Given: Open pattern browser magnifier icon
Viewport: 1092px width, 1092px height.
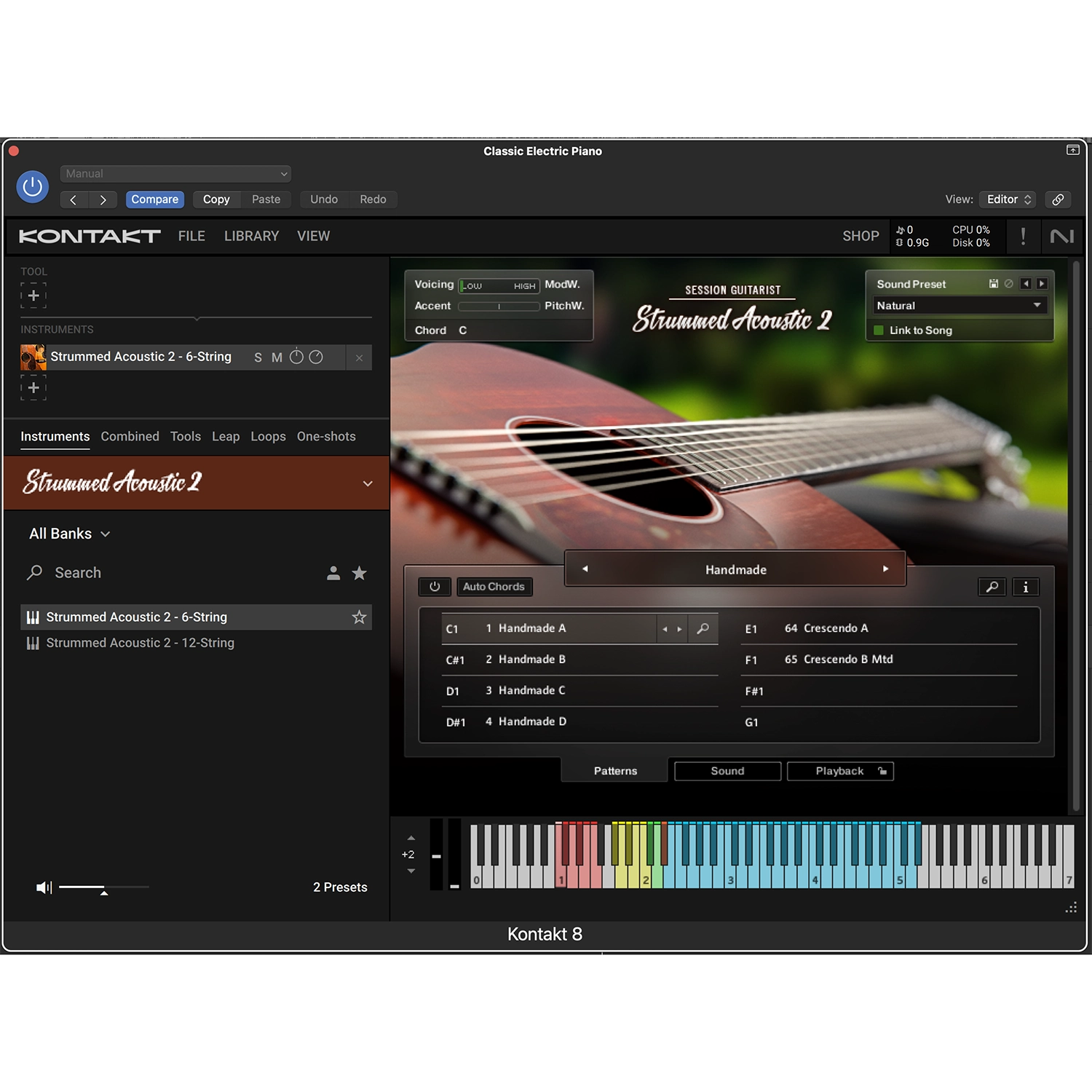Looking at the screenshot, I should (992, 587).
